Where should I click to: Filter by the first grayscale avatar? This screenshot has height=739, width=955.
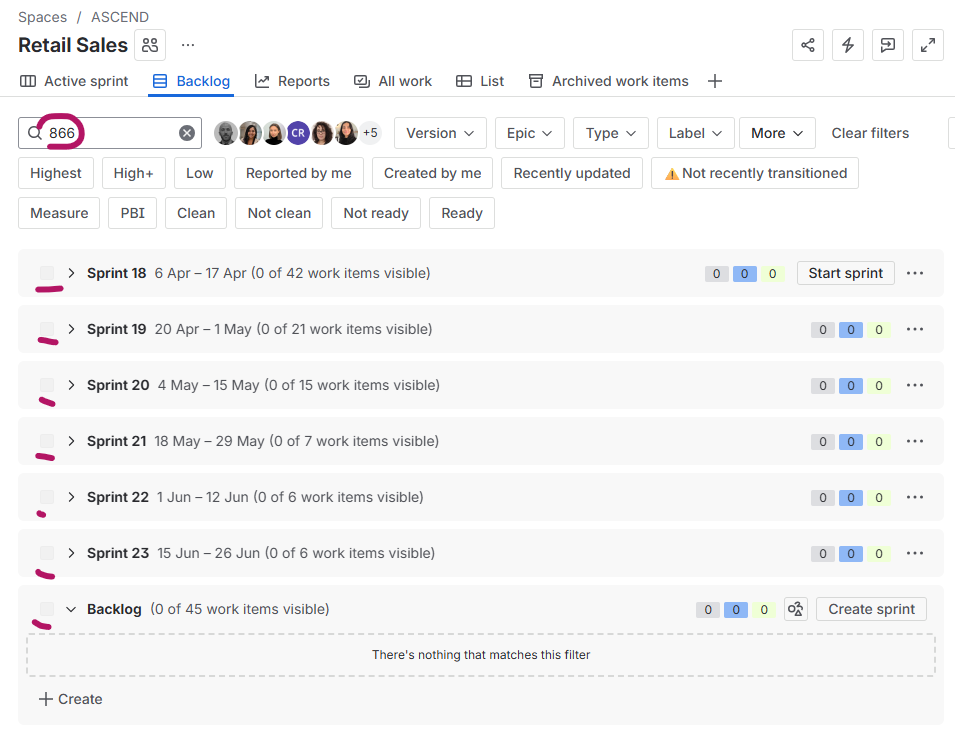[x=226, y=133]
